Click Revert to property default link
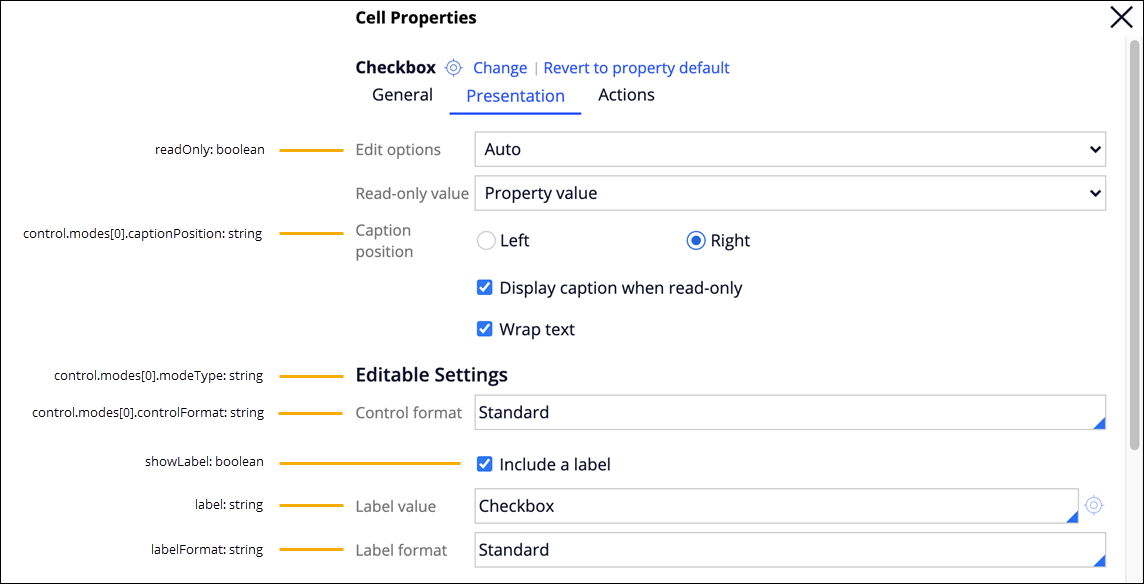The width and height of the screenshot is (1144, 584). pyautogui.click(x=636, y=68)
